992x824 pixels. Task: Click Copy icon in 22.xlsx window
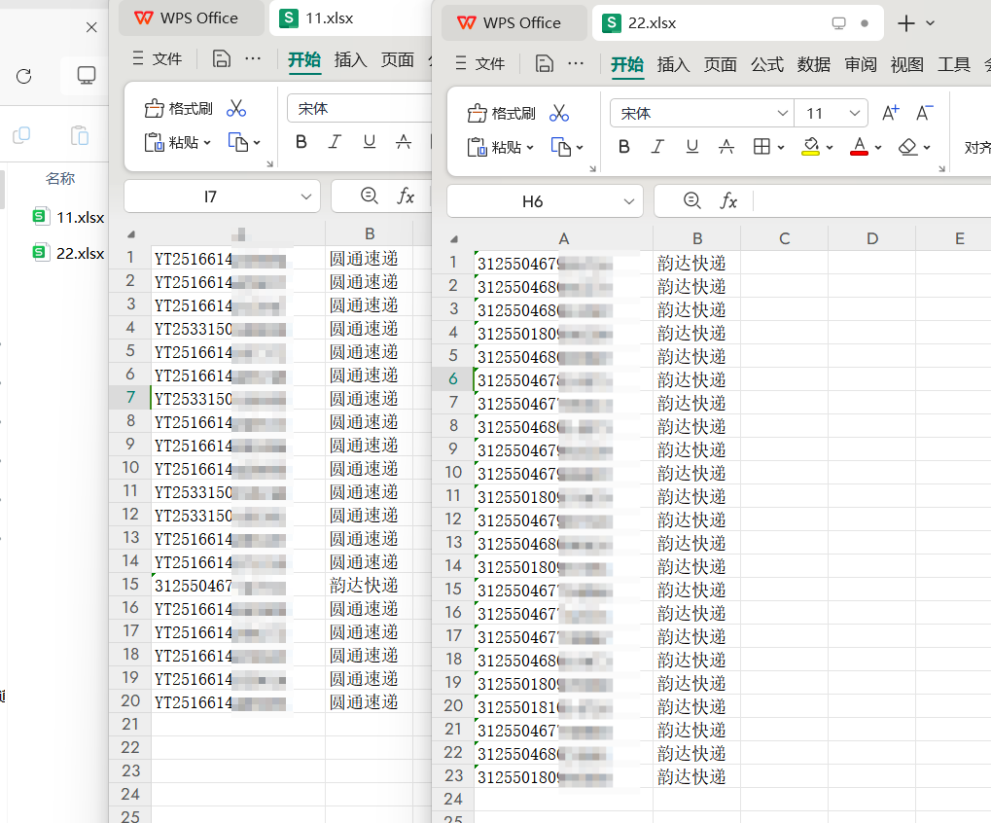click(561, 147)
